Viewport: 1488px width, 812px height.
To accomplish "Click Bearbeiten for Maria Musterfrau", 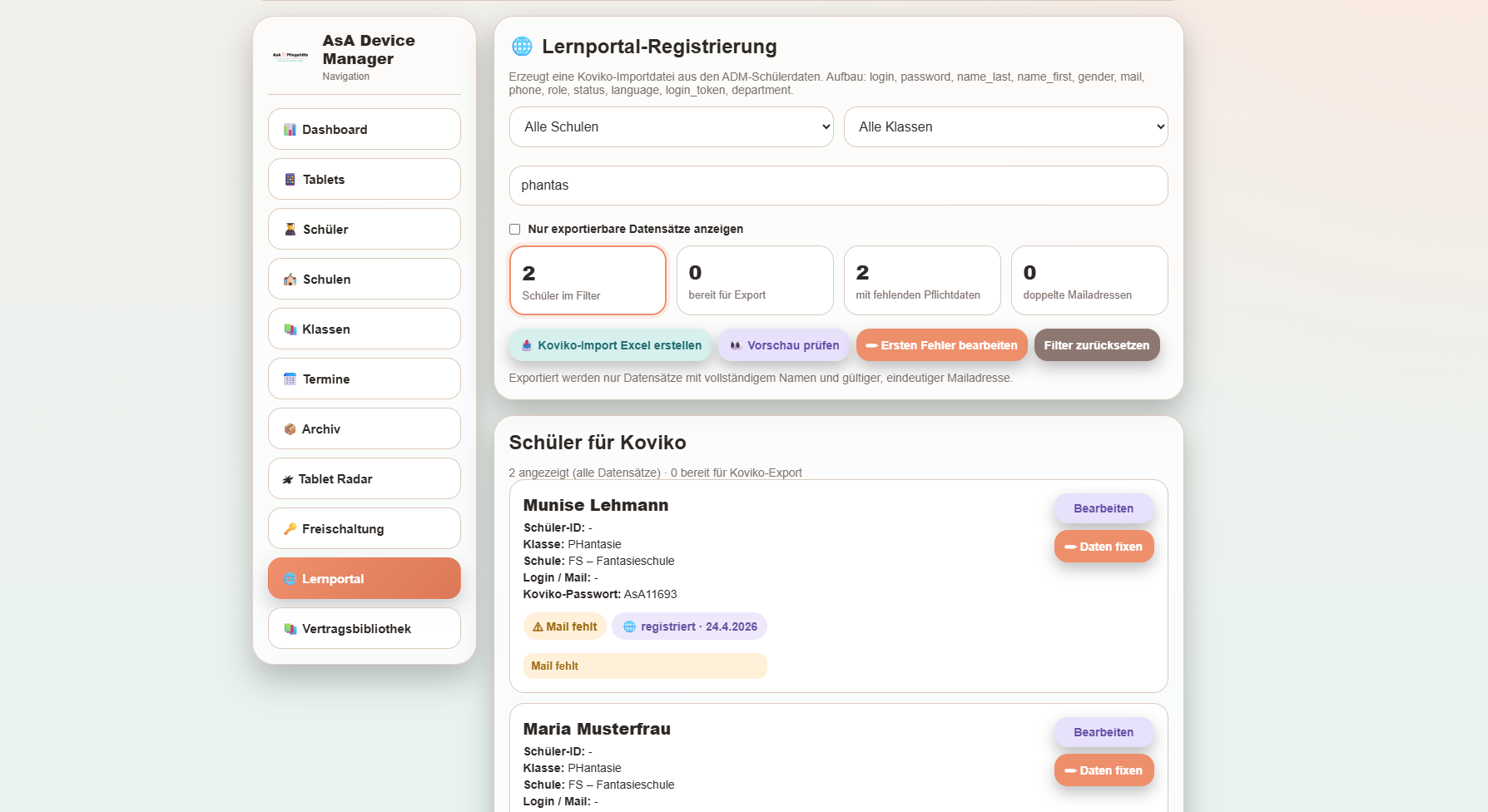I will tap(1104, 732).
